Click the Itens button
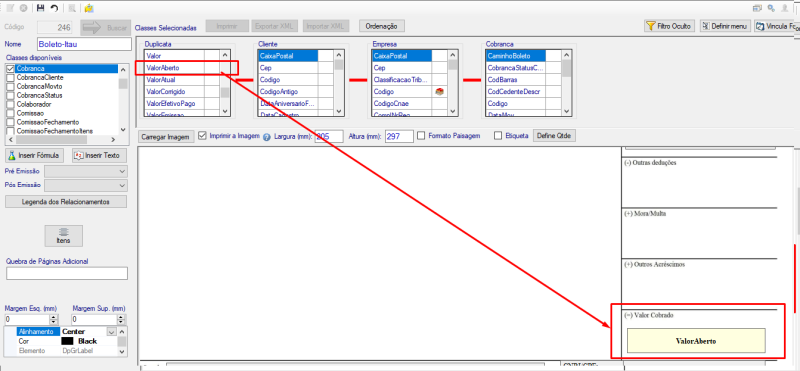Viewport: 800px width, 371px height. coord(64,235)
